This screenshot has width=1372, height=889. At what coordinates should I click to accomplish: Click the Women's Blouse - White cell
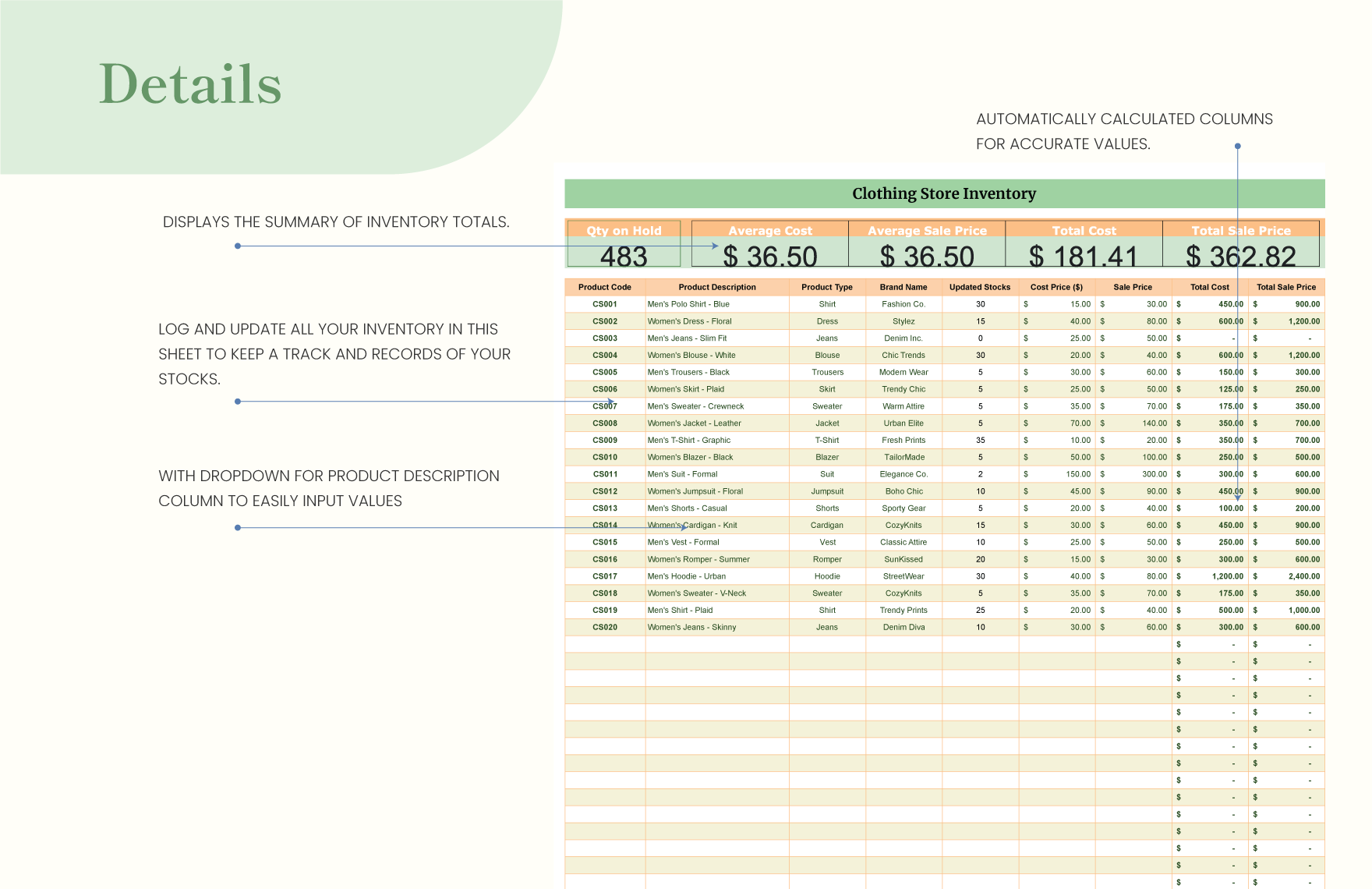717,355
